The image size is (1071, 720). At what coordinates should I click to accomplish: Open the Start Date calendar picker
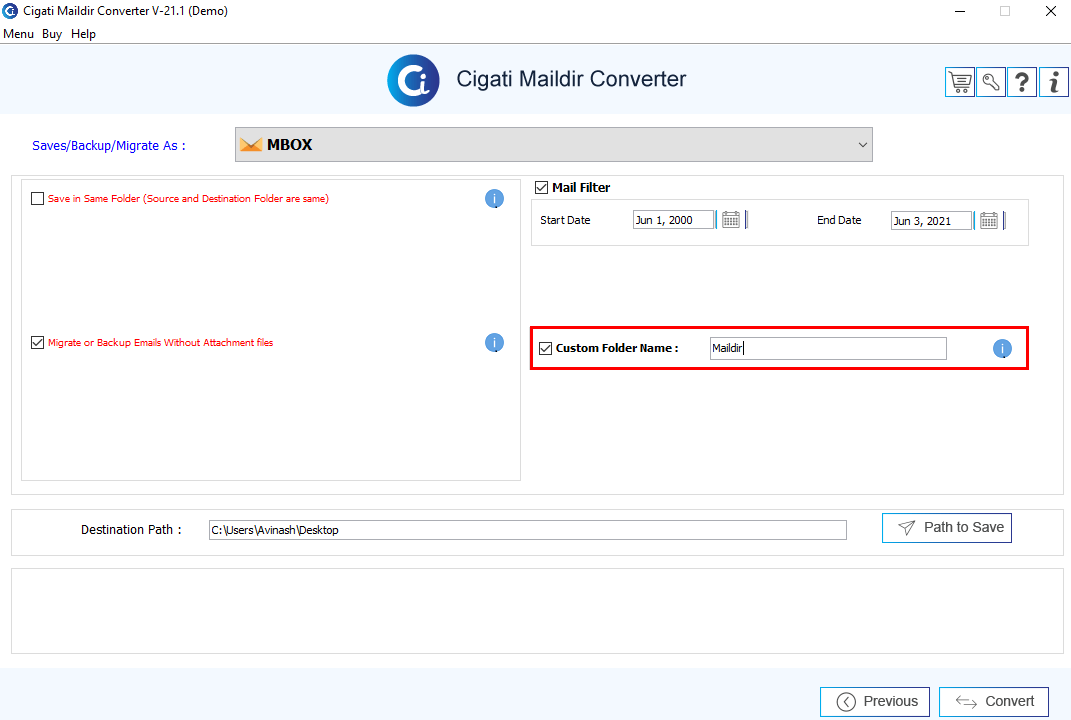click(x=731, y=220)
